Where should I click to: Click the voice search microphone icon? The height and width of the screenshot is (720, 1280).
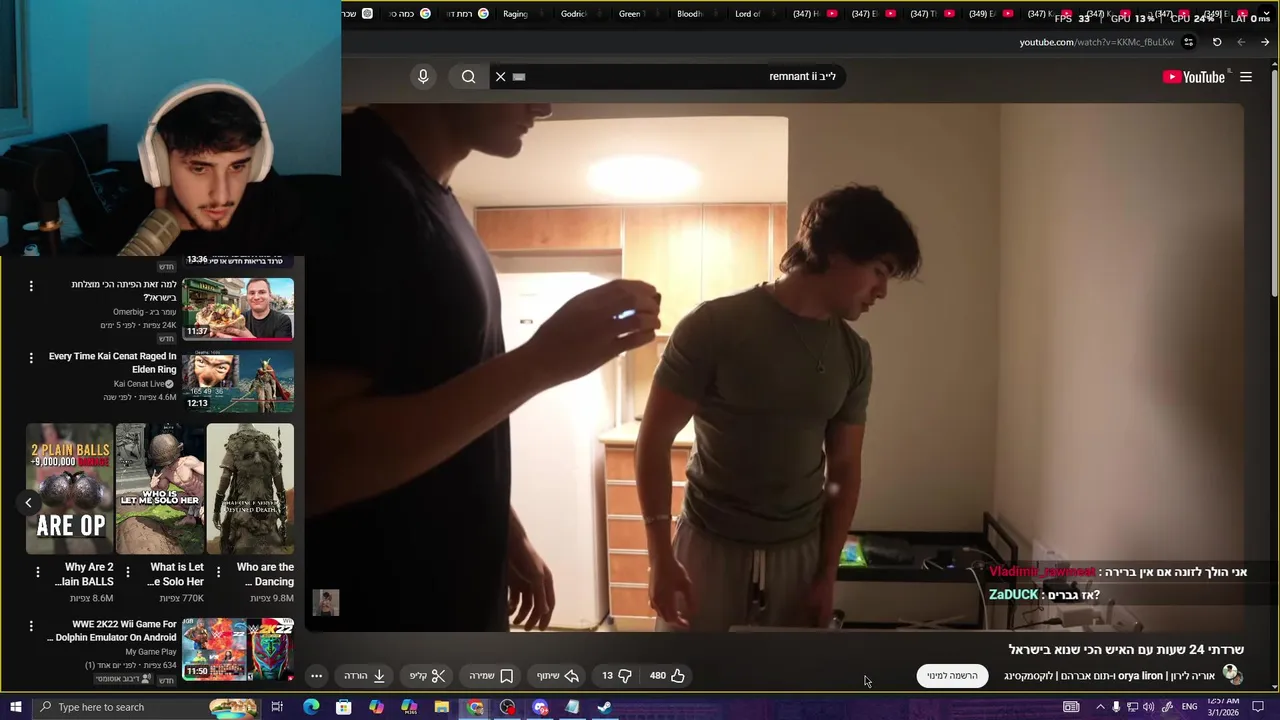click(423, 76)
